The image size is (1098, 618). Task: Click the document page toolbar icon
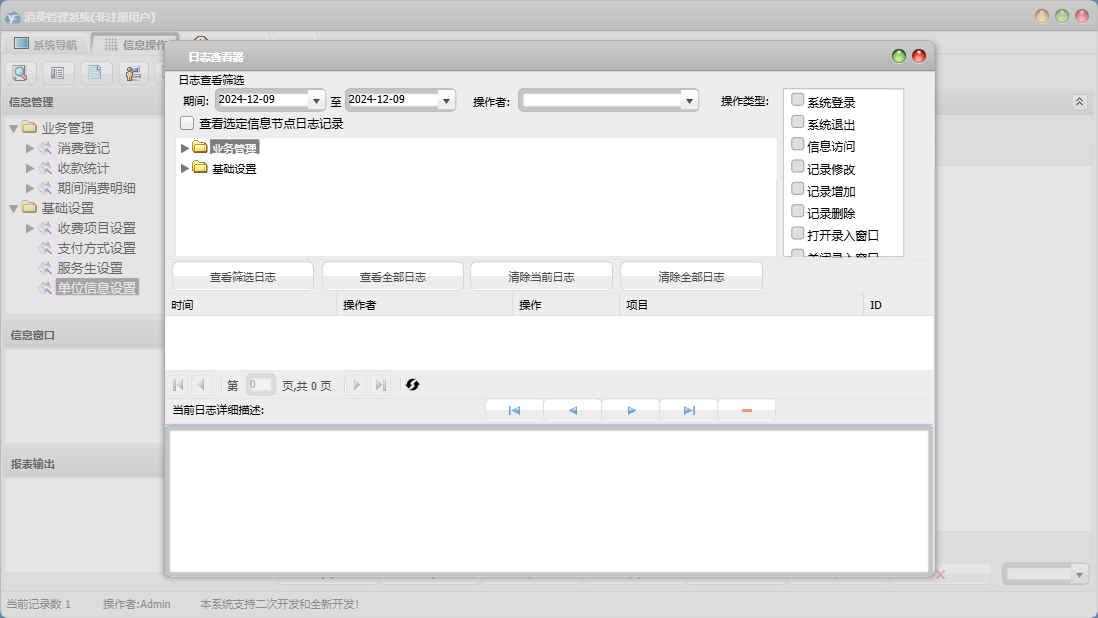(95, 73)
